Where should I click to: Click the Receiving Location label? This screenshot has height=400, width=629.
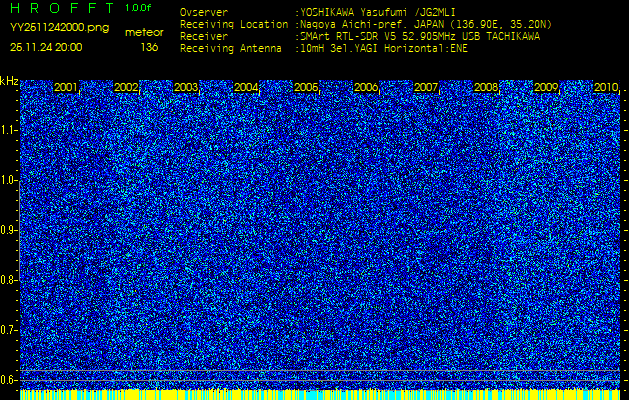coord(234,24)
